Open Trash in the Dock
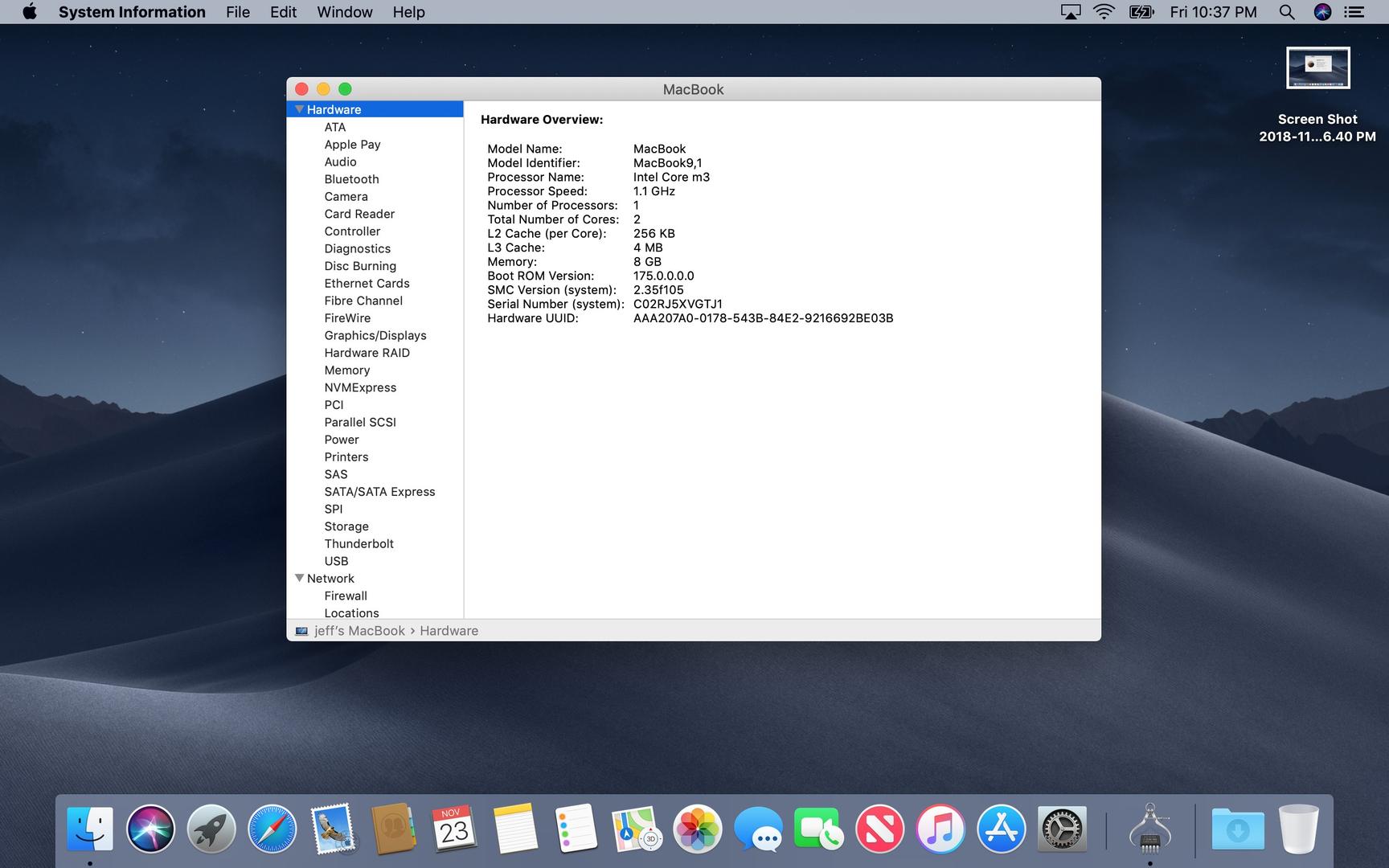Screen dimensions: 1389x868 1299,829
